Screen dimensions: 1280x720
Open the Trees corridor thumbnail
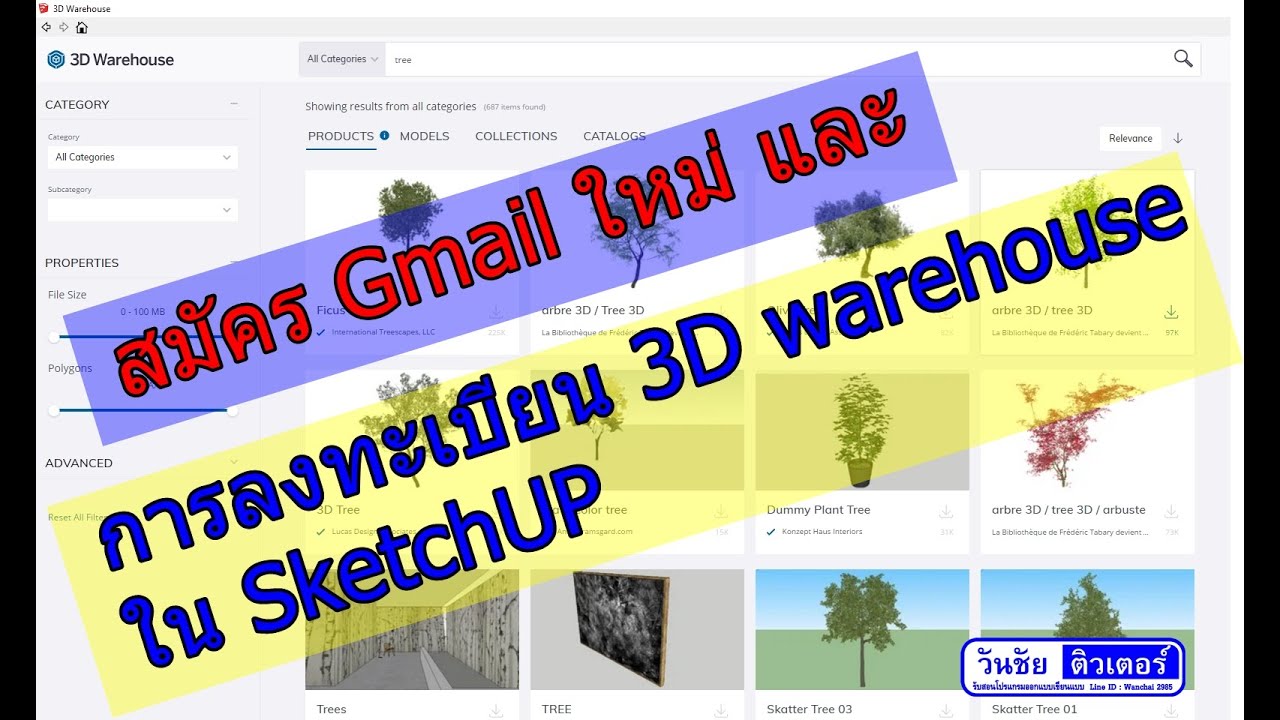click(412, 629)
